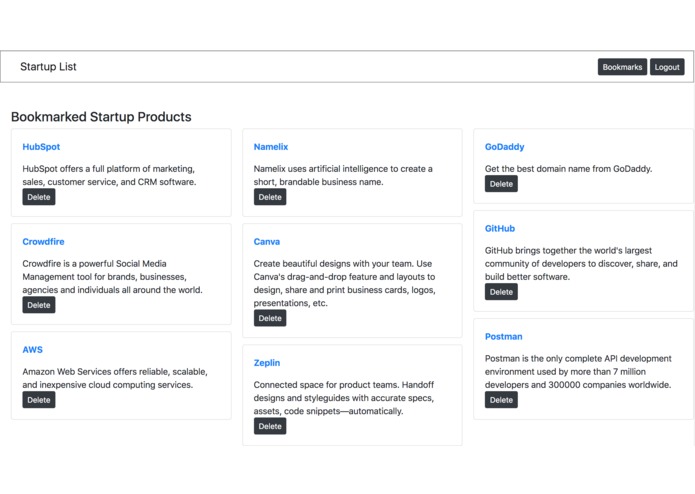
Task: Delete the Namelix bookmark
Action: click(270, 197)
